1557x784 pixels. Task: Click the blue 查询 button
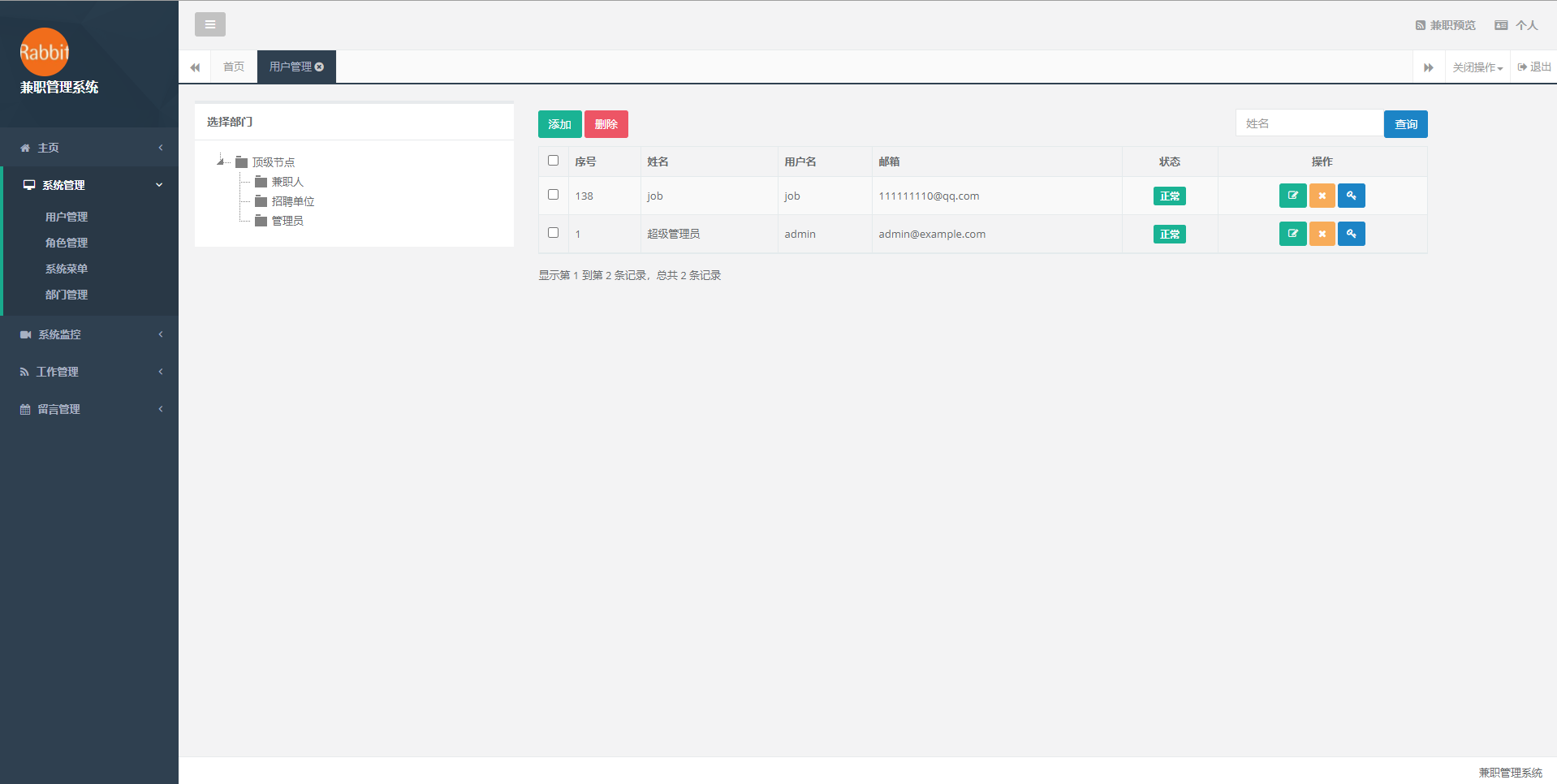pyautogui.click(x=1406, y=124)
